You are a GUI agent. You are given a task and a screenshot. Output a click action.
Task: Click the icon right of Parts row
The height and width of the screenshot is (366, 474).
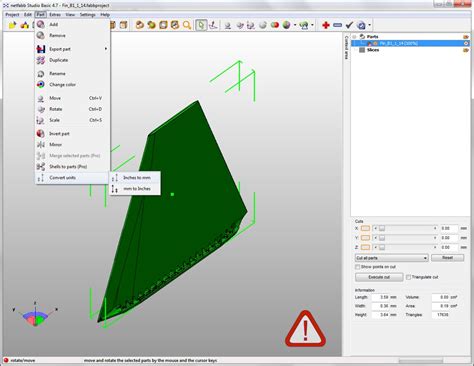(x=466, y=37)
